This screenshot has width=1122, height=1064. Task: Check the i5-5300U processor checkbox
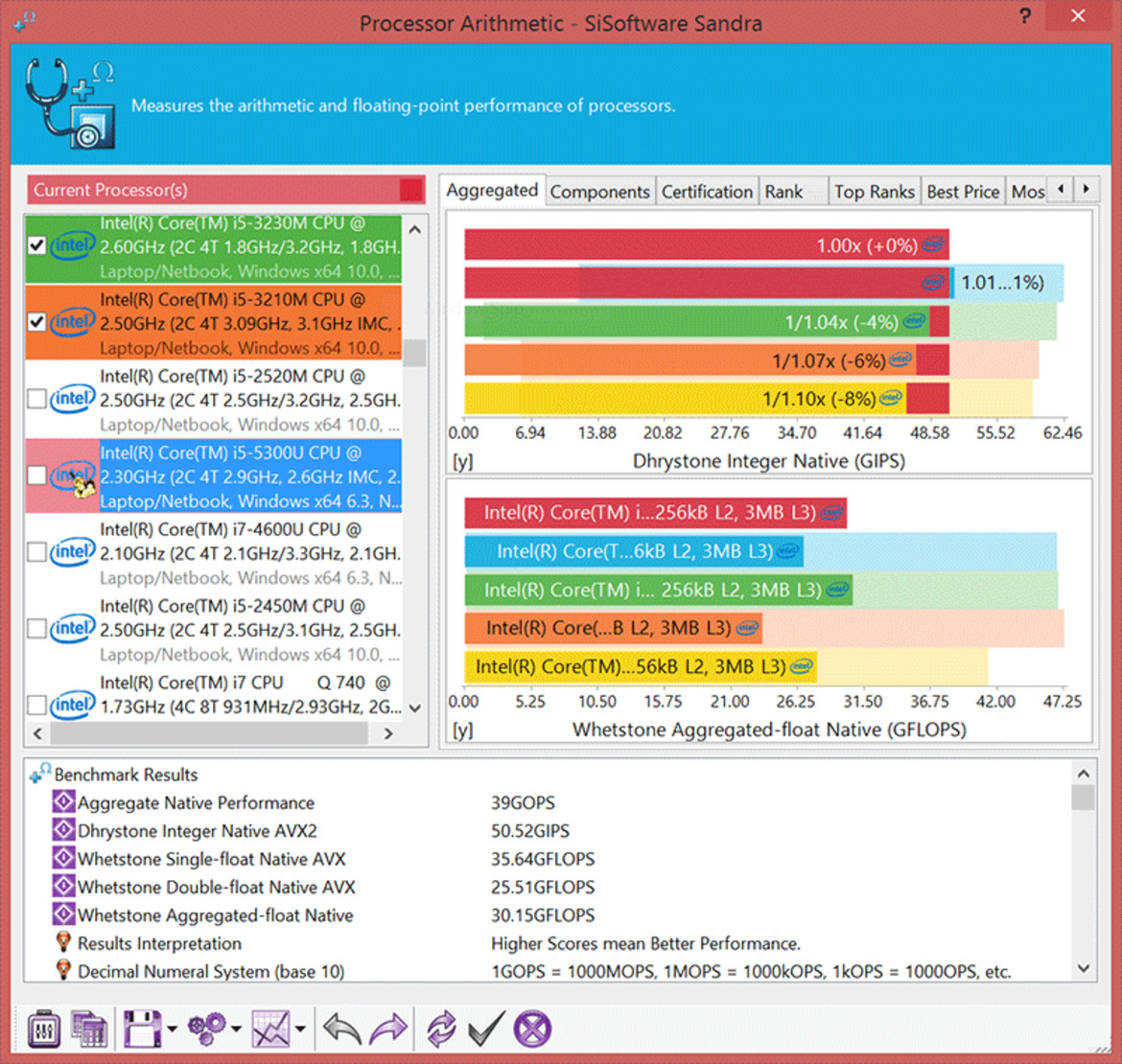pos(36,474)
